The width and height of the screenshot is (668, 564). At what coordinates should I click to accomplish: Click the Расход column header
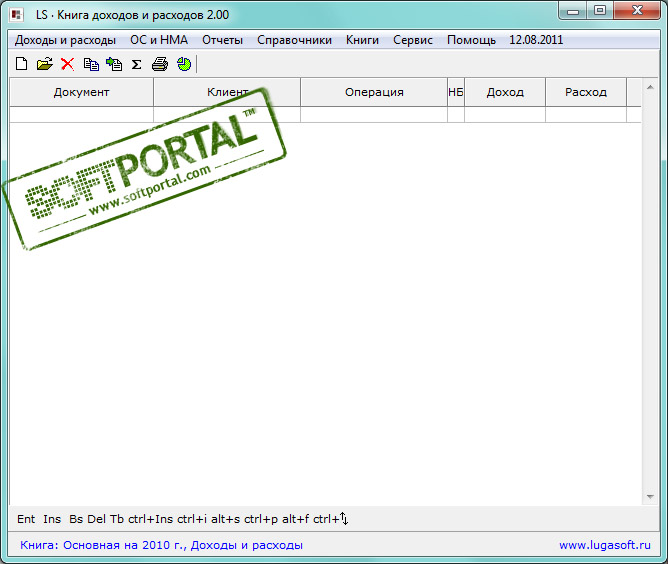[586, 92]
